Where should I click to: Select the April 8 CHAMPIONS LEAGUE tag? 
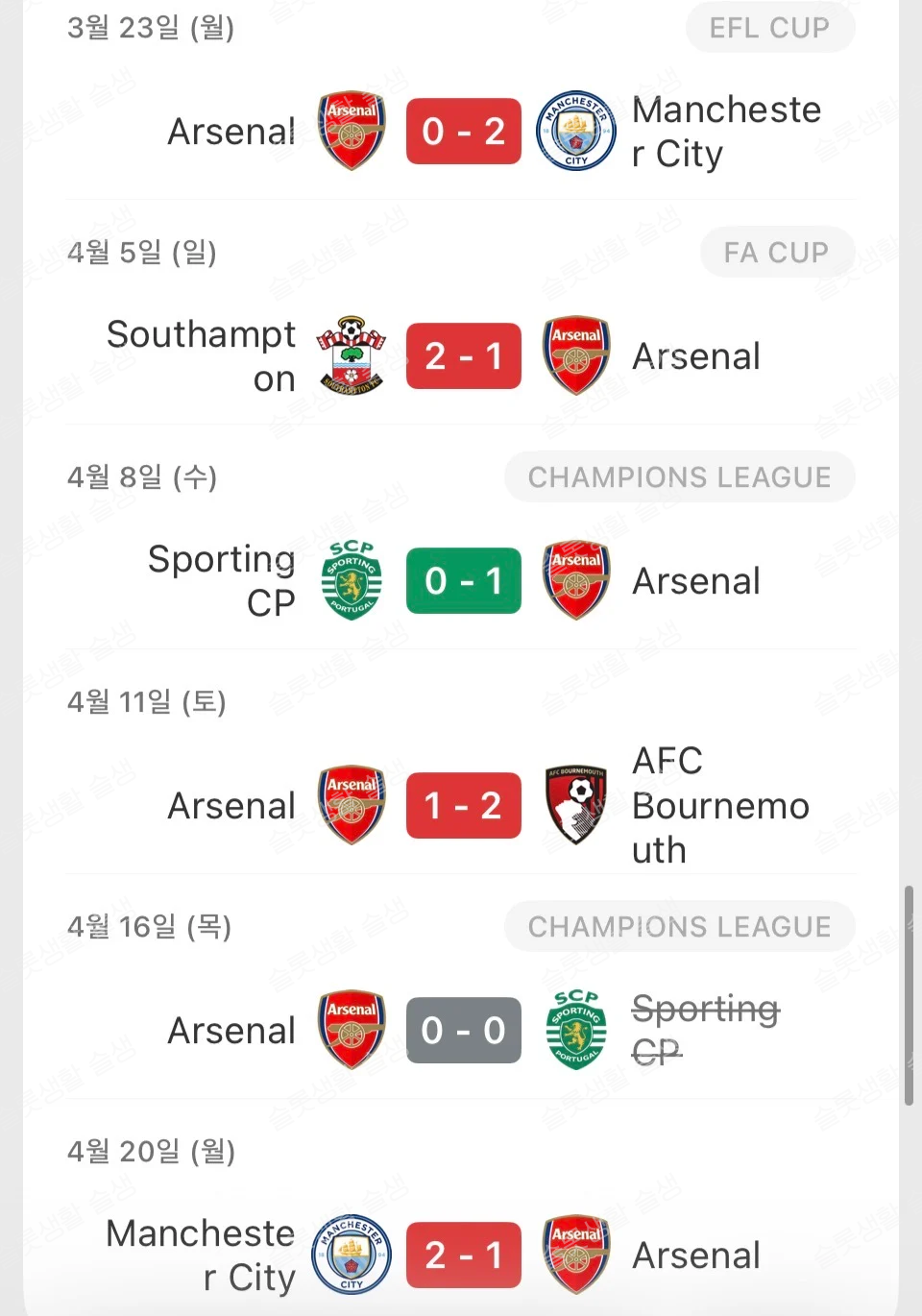coord(679,477)
